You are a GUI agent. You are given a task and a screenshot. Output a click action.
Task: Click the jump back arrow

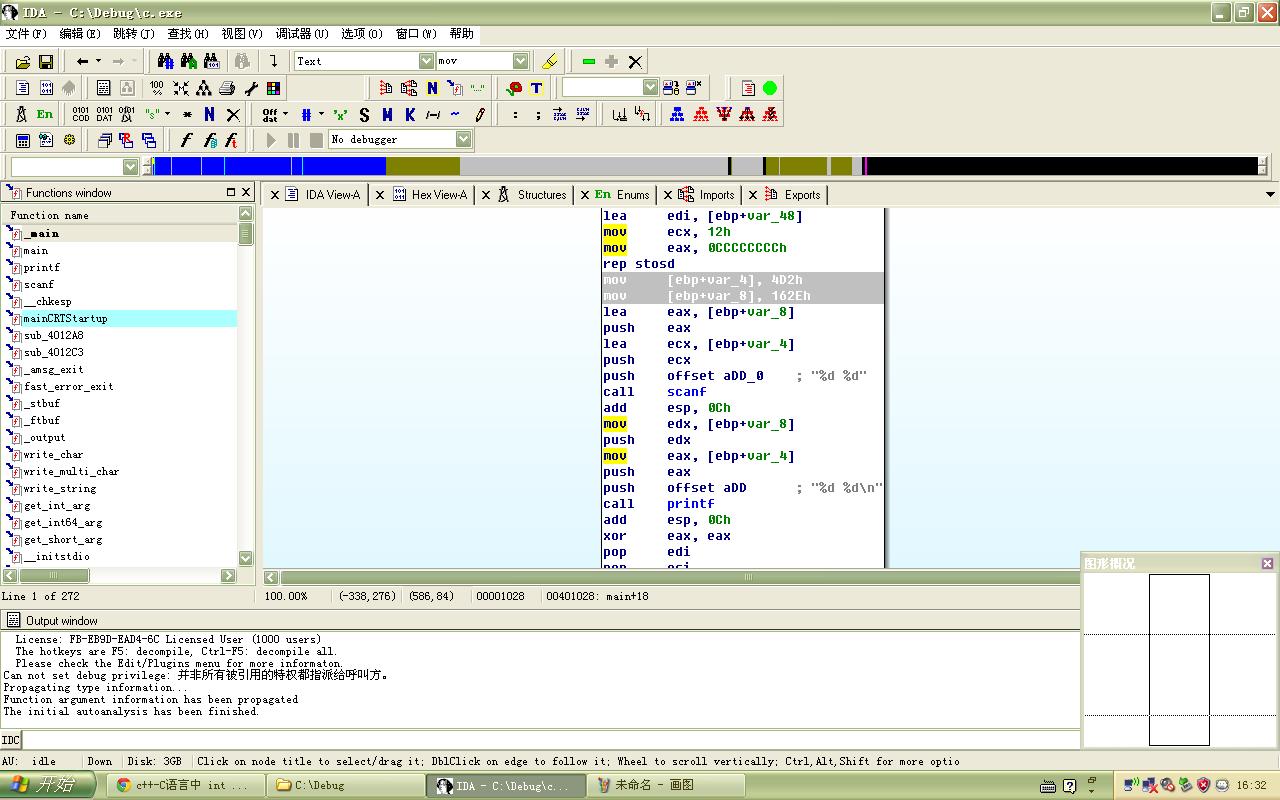click(x=83, y=61)
